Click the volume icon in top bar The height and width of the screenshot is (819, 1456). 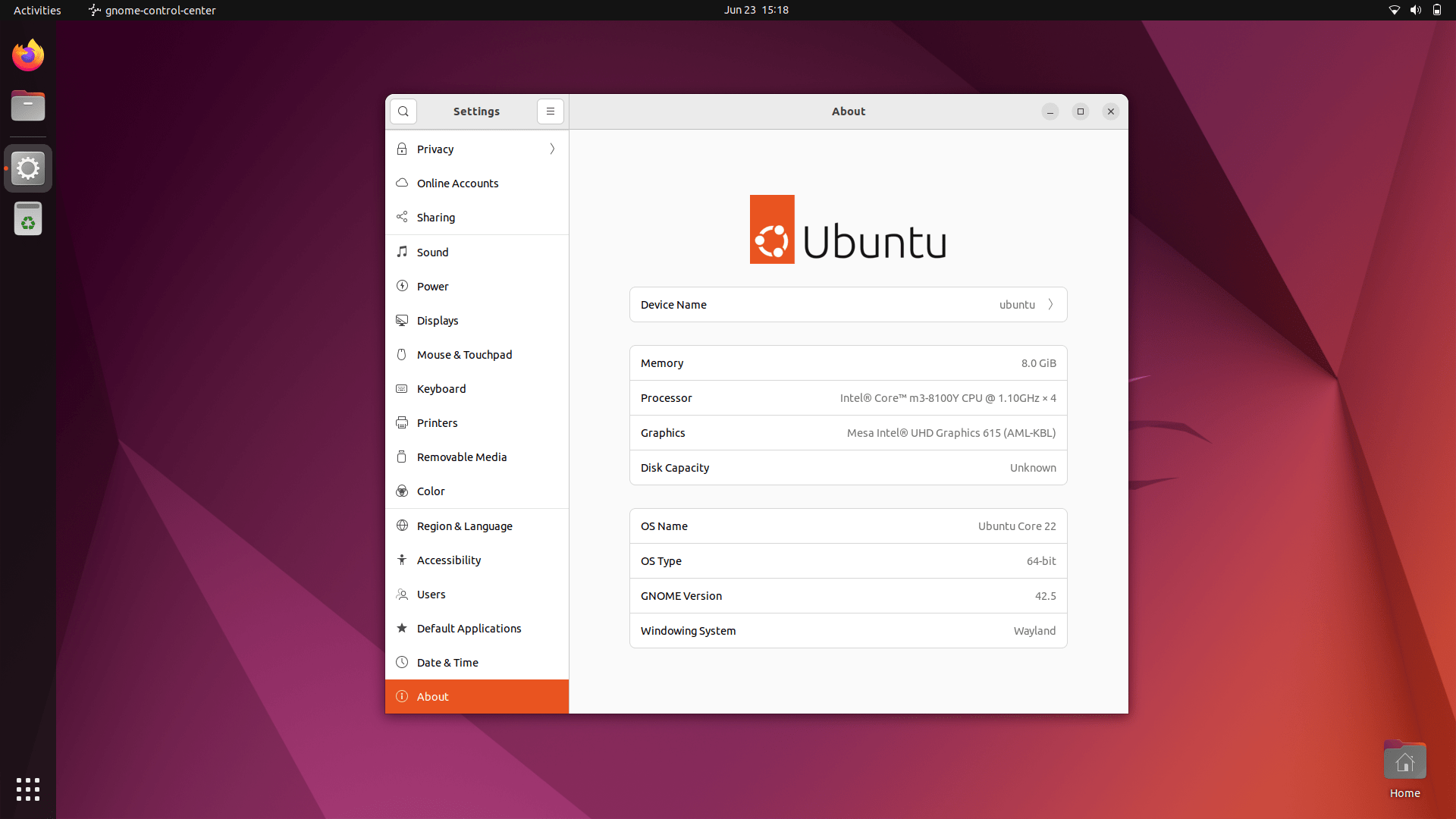tap(1415, 10)
